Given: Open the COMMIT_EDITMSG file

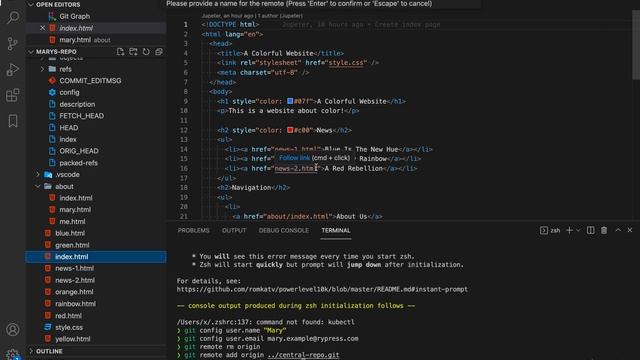Looking at the screenshot, I should click(90, 81).
